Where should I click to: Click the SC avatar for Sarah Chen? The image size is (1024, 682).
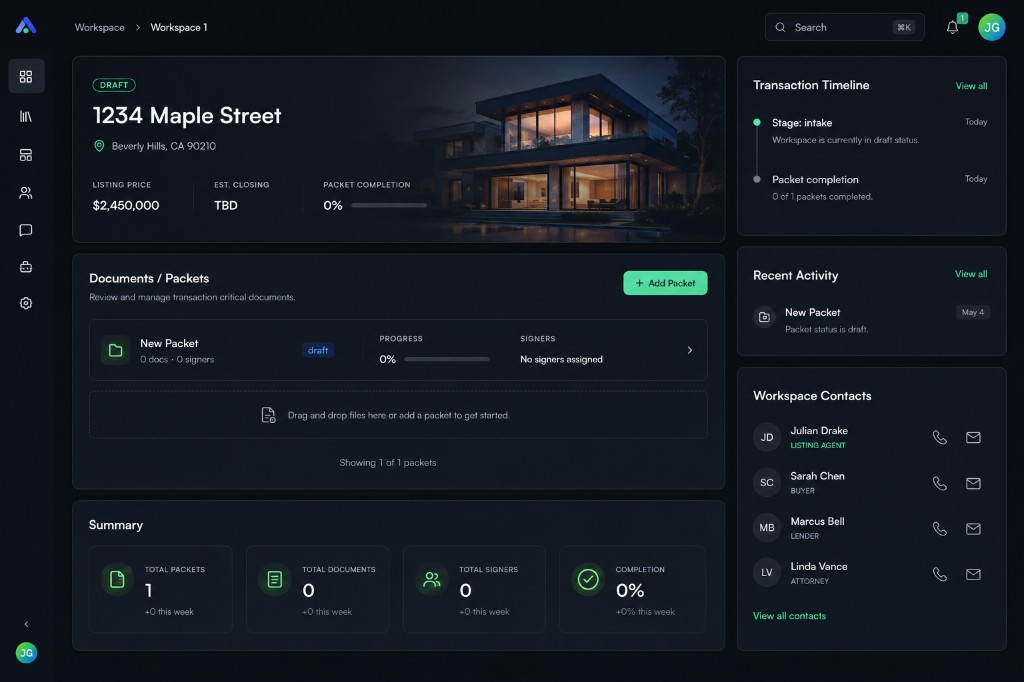(x=767, y=483)
